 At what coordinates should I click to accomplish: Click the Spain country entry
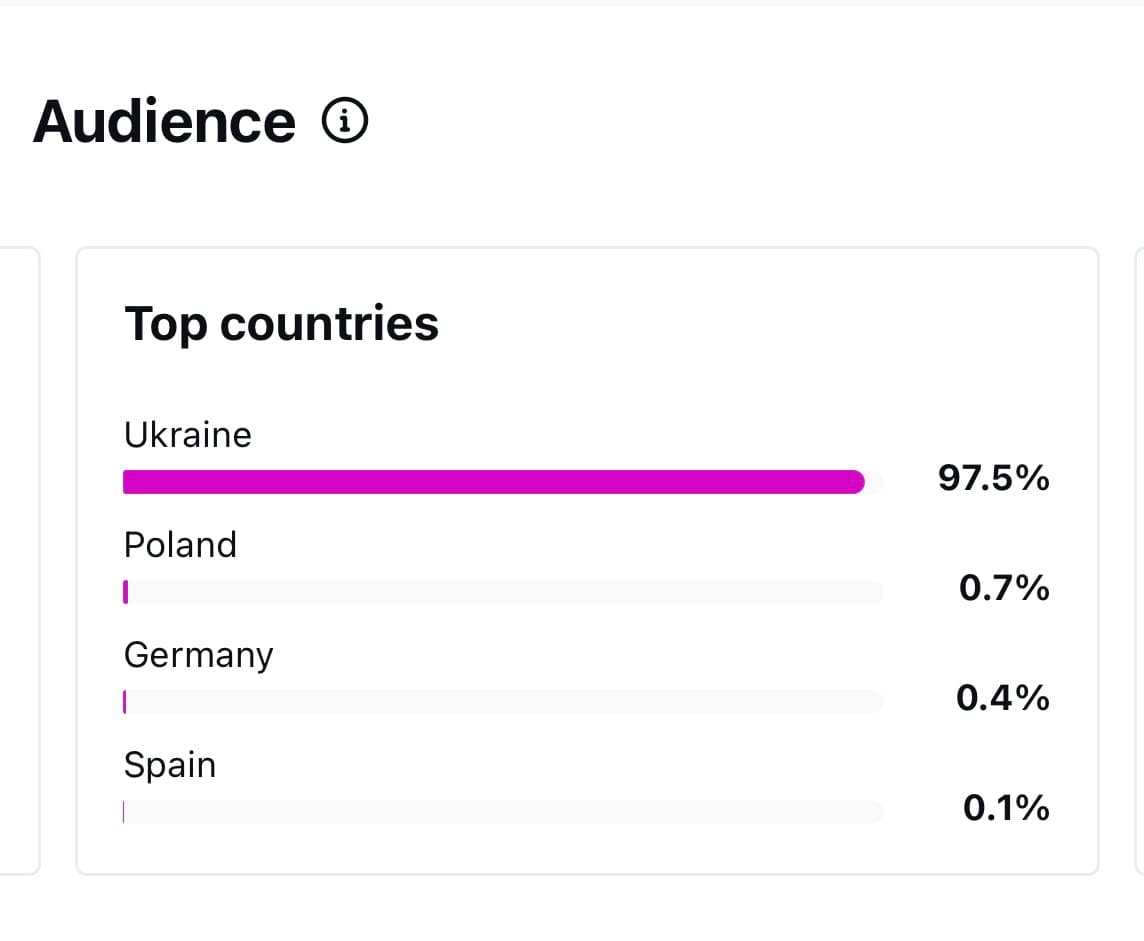(x=169, y=764)
